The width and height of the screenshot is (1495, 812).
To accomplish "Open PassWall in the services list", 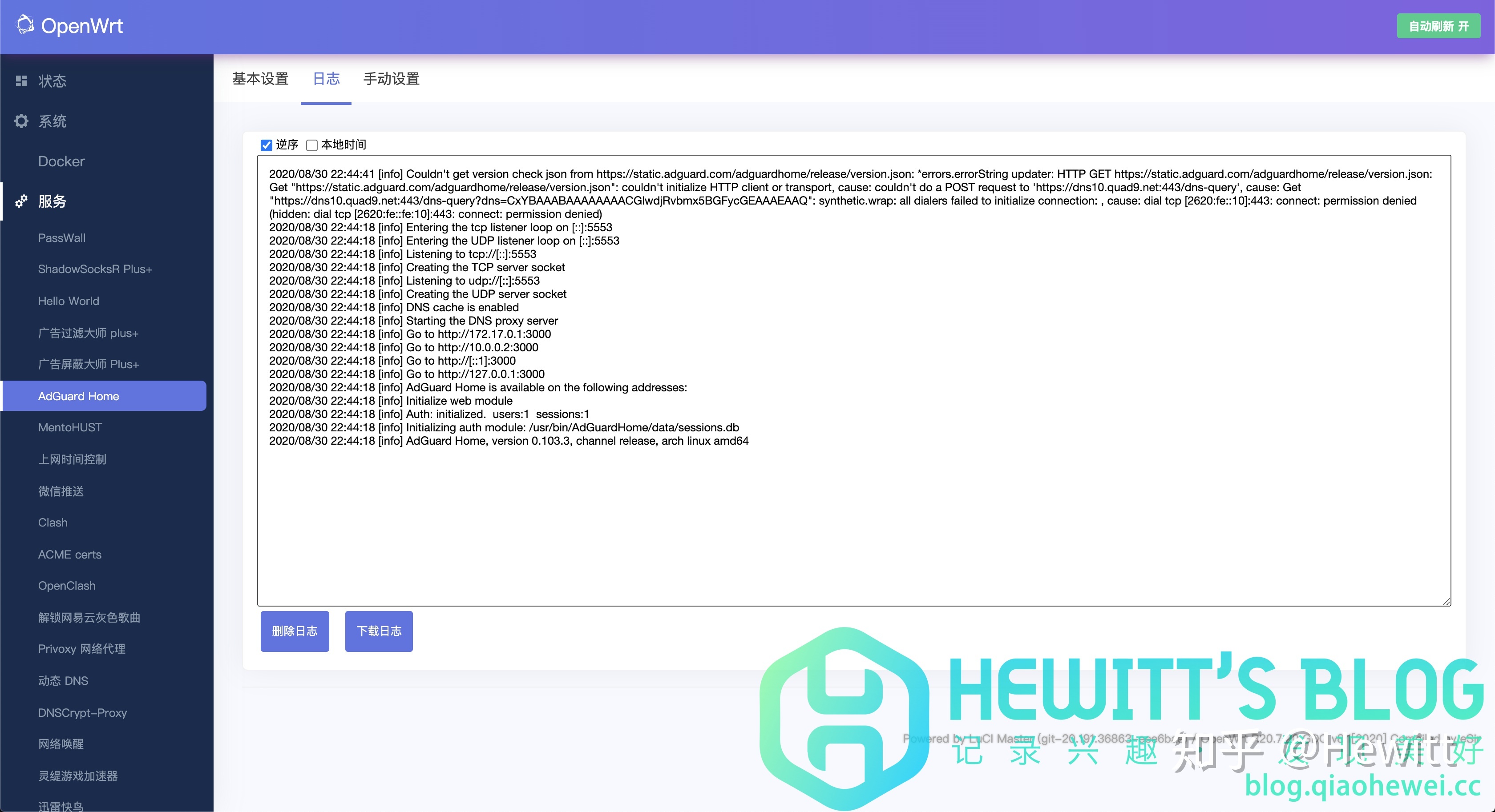I will 61,238.
